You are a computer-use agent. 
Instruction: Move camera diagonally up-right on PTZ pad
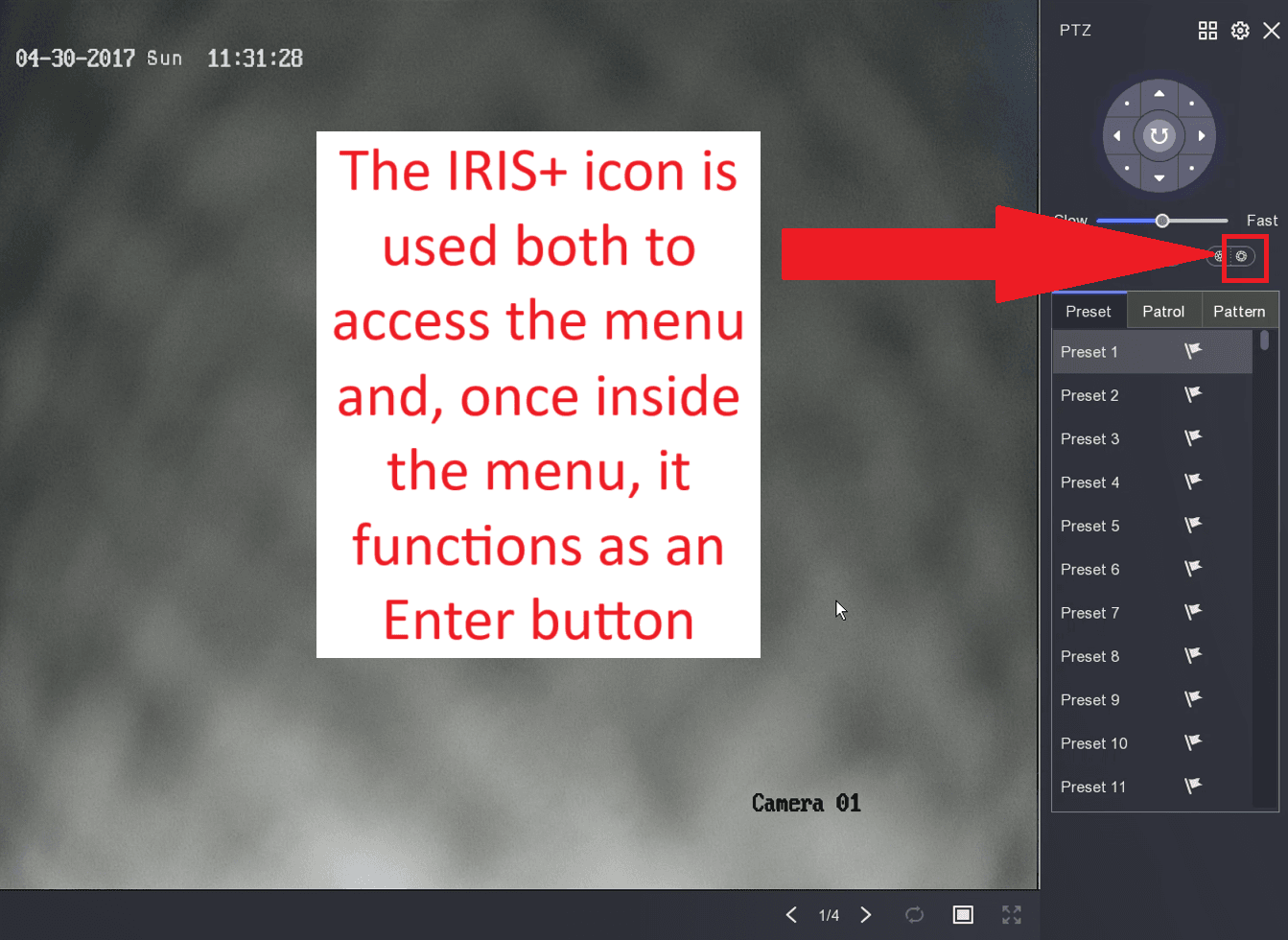(x=1191, y=104)
